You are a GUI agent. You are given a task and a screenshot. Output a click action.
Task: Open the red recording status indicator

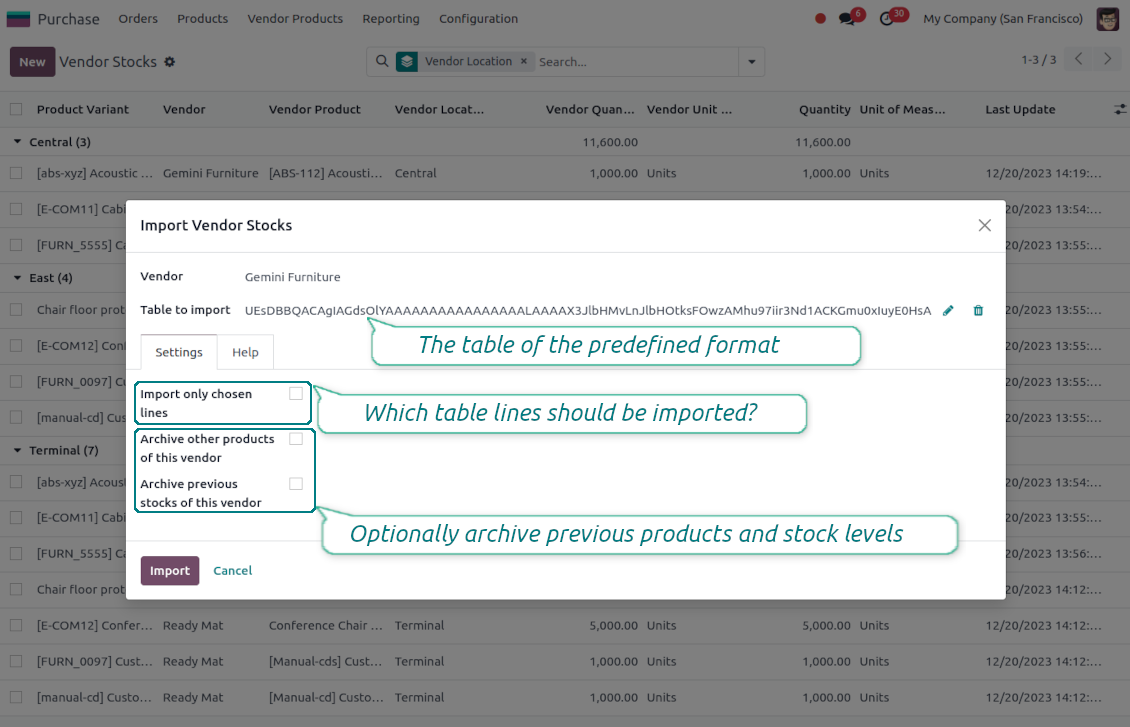pyautogui.click(x=820, y=19)
